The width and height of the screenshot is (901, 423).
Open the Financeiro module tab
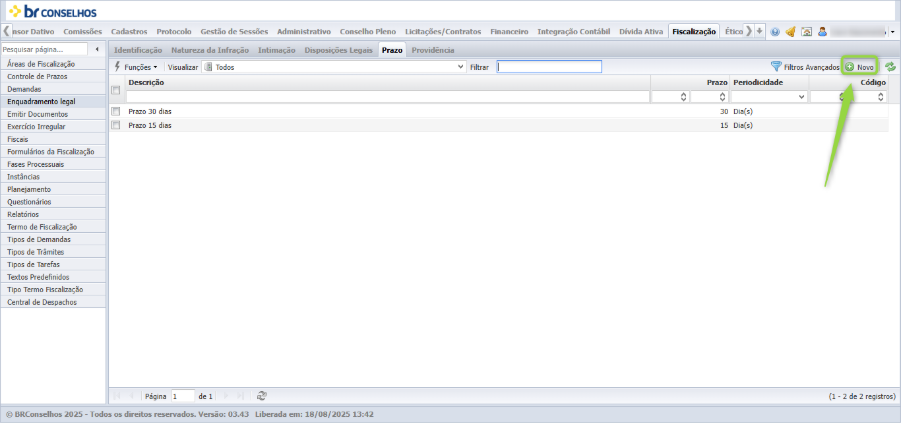click(x=509, y=32)
